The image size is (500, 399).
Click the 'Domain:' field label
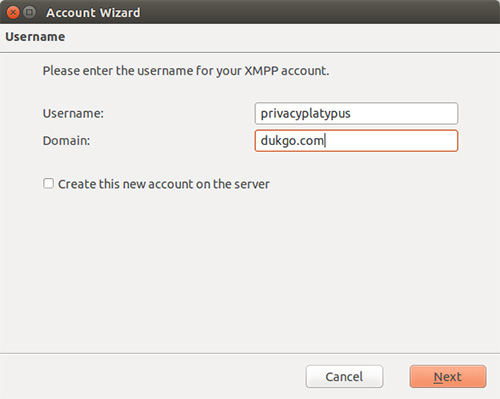click(x=66, y=141)
